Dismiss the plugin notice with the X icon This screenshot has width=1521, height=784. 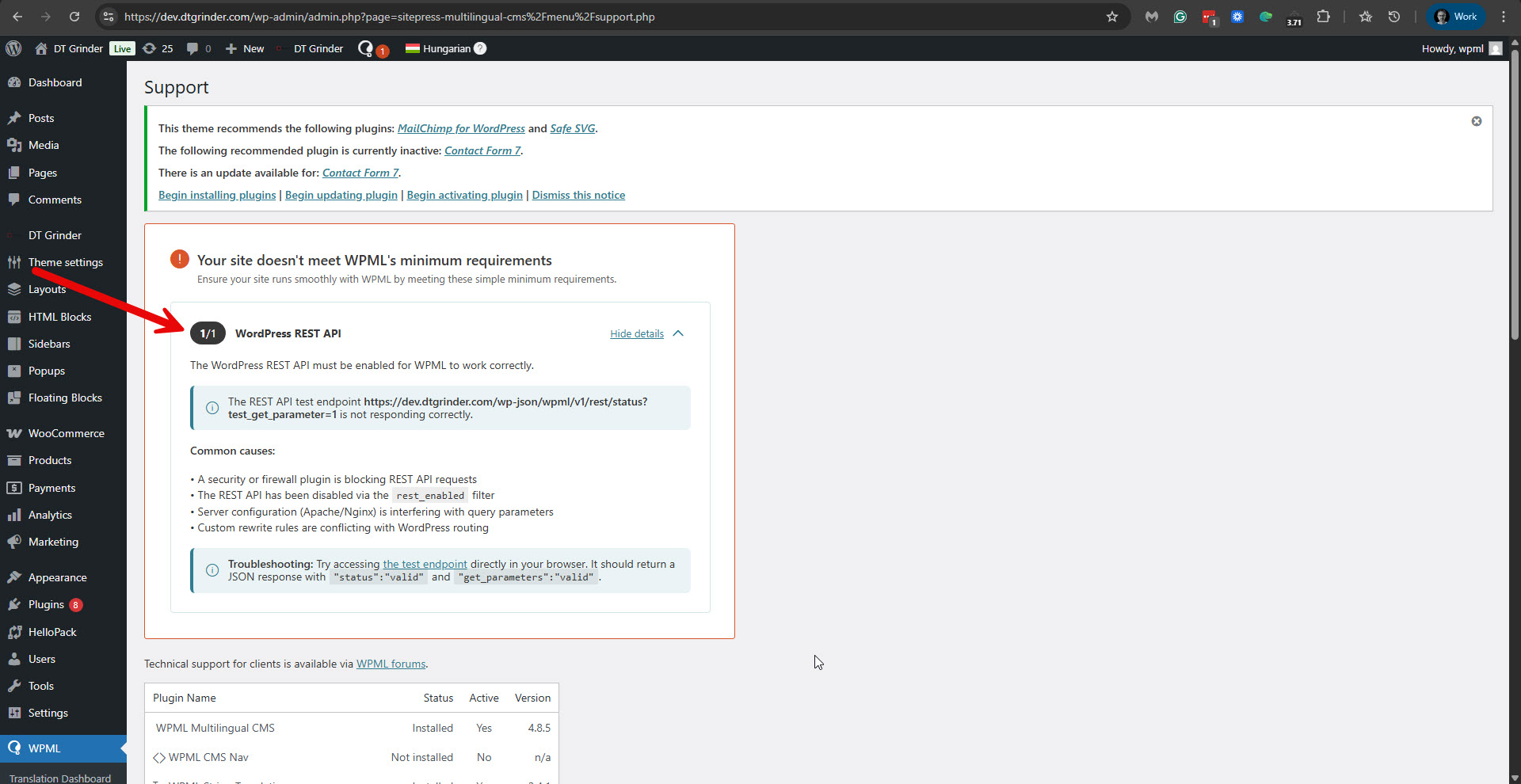(1477, 121)
